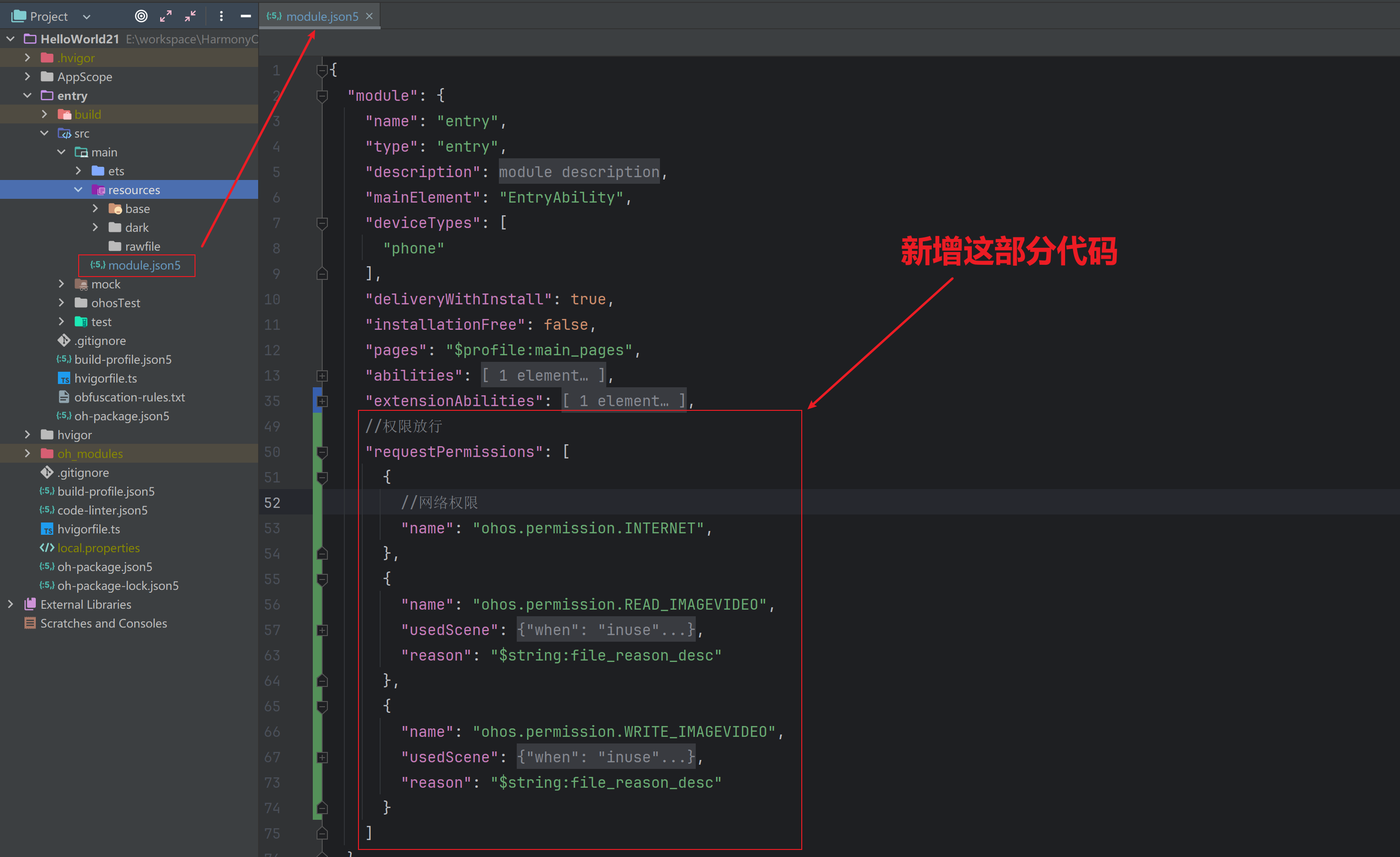Expand the ets folder
The image size is (1400, 857).
pyautogui.click(x=78, y=171)
